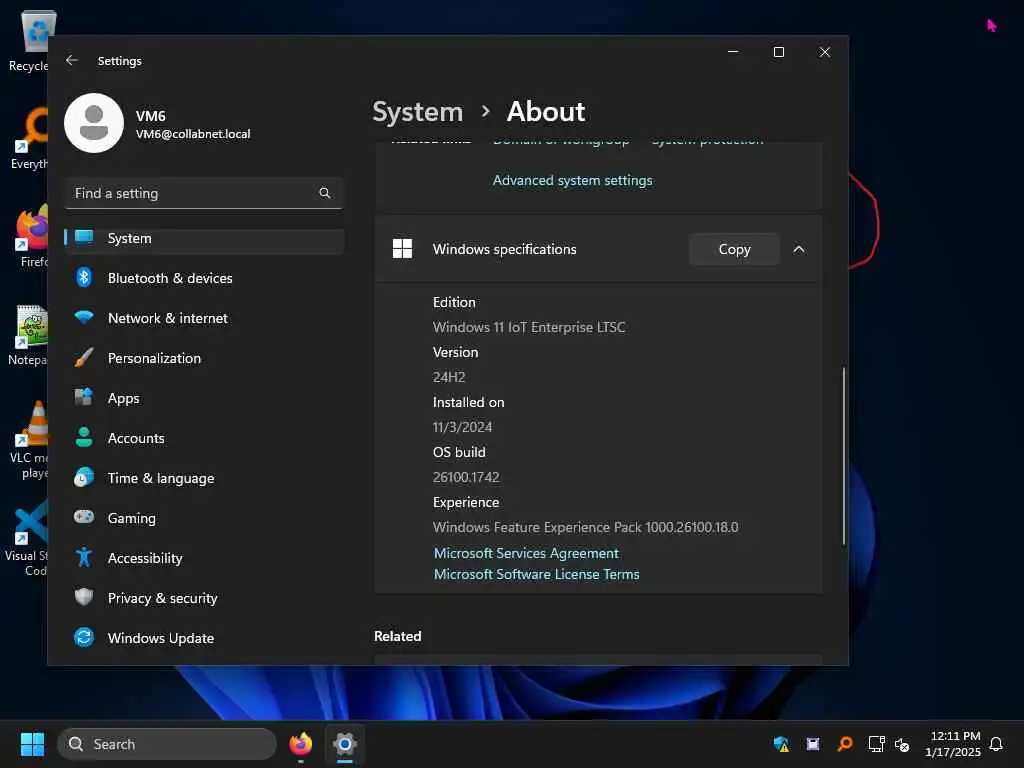Image resolution: width=1024 pixels, height=768 pixels.
Task: Copy the Windows specifications
Action: click(734, 249)
